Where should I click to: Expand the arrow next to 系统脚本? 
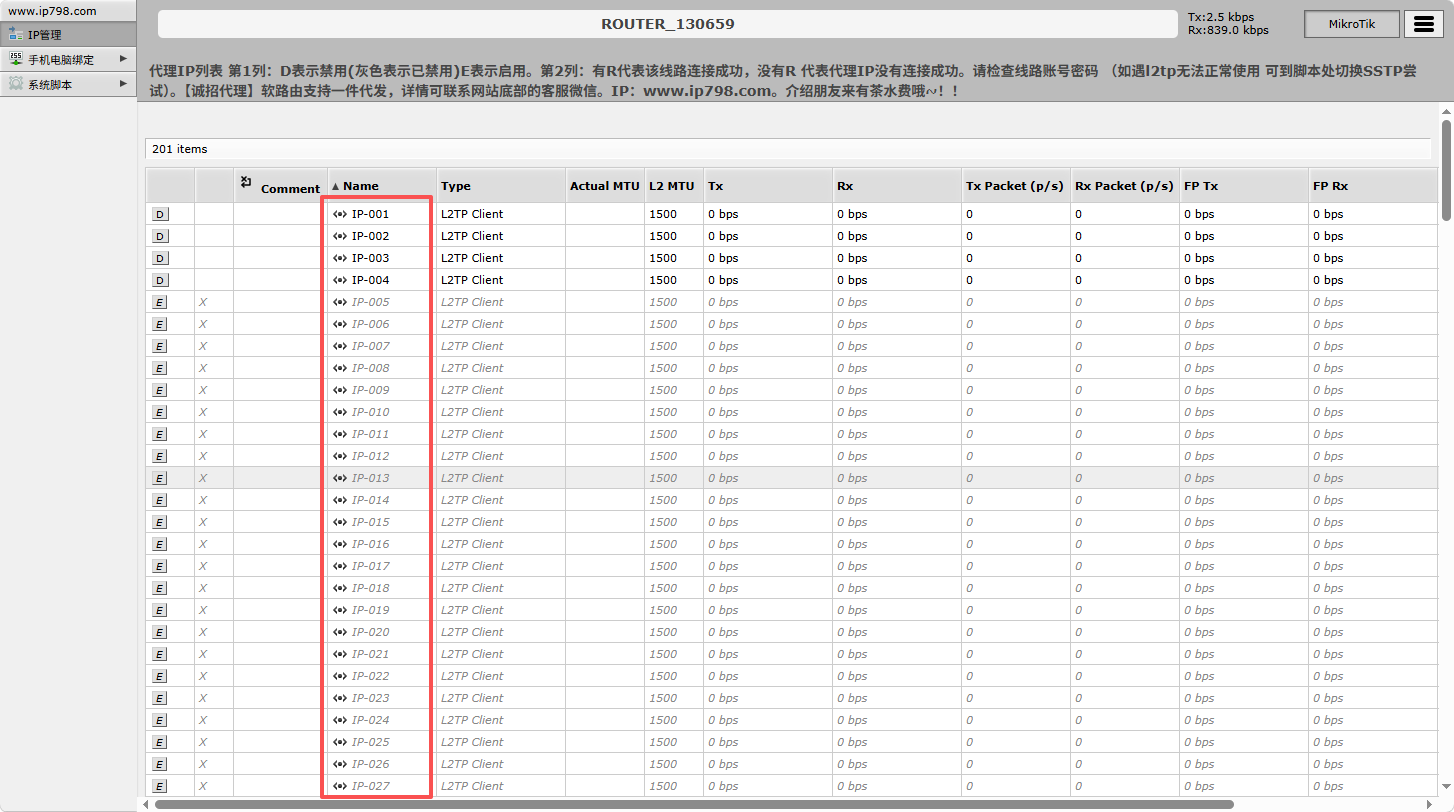(x=123, y=84)
